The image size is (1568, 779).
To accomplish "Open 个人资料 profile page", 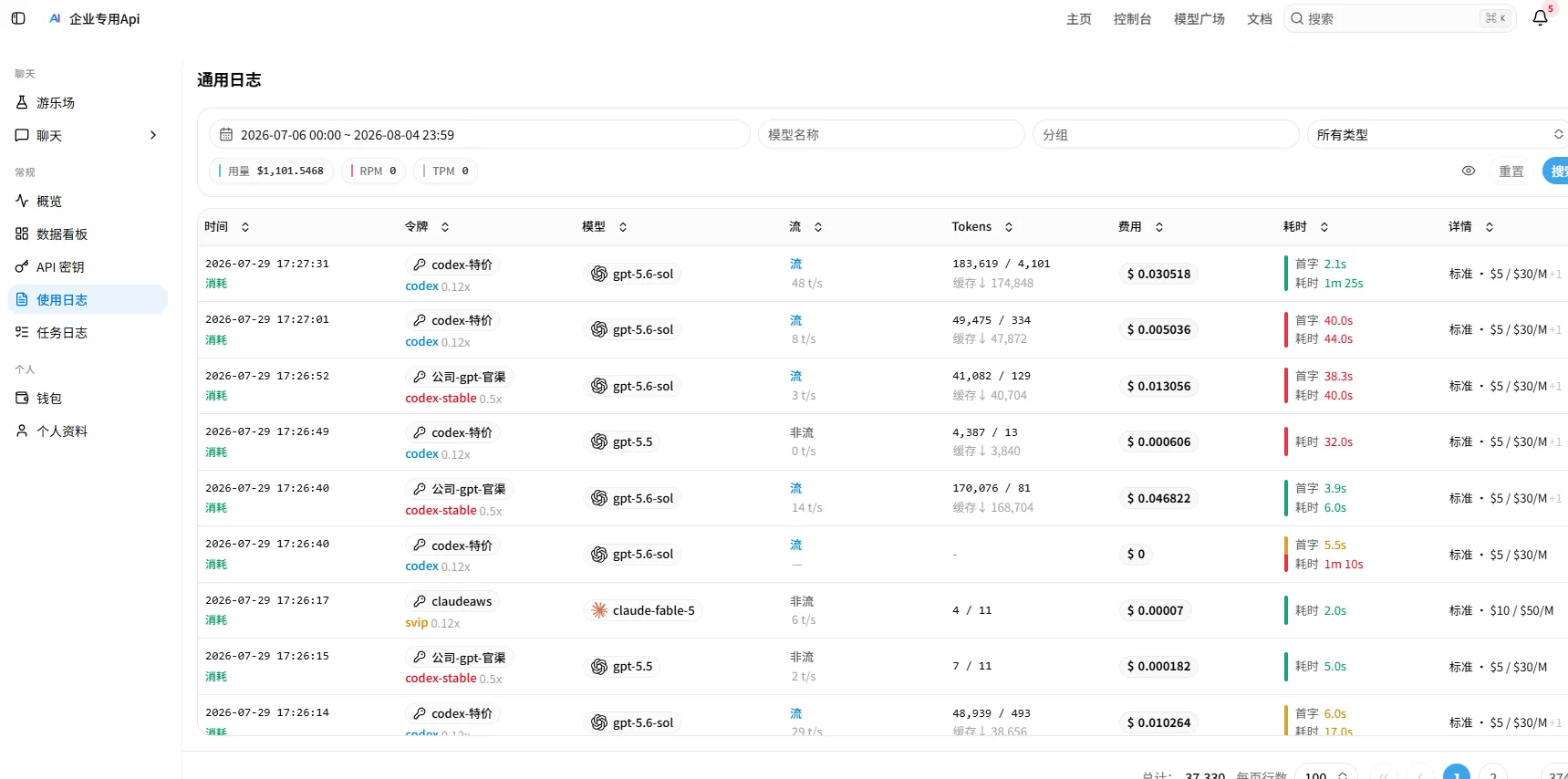I will click(88, 431).
